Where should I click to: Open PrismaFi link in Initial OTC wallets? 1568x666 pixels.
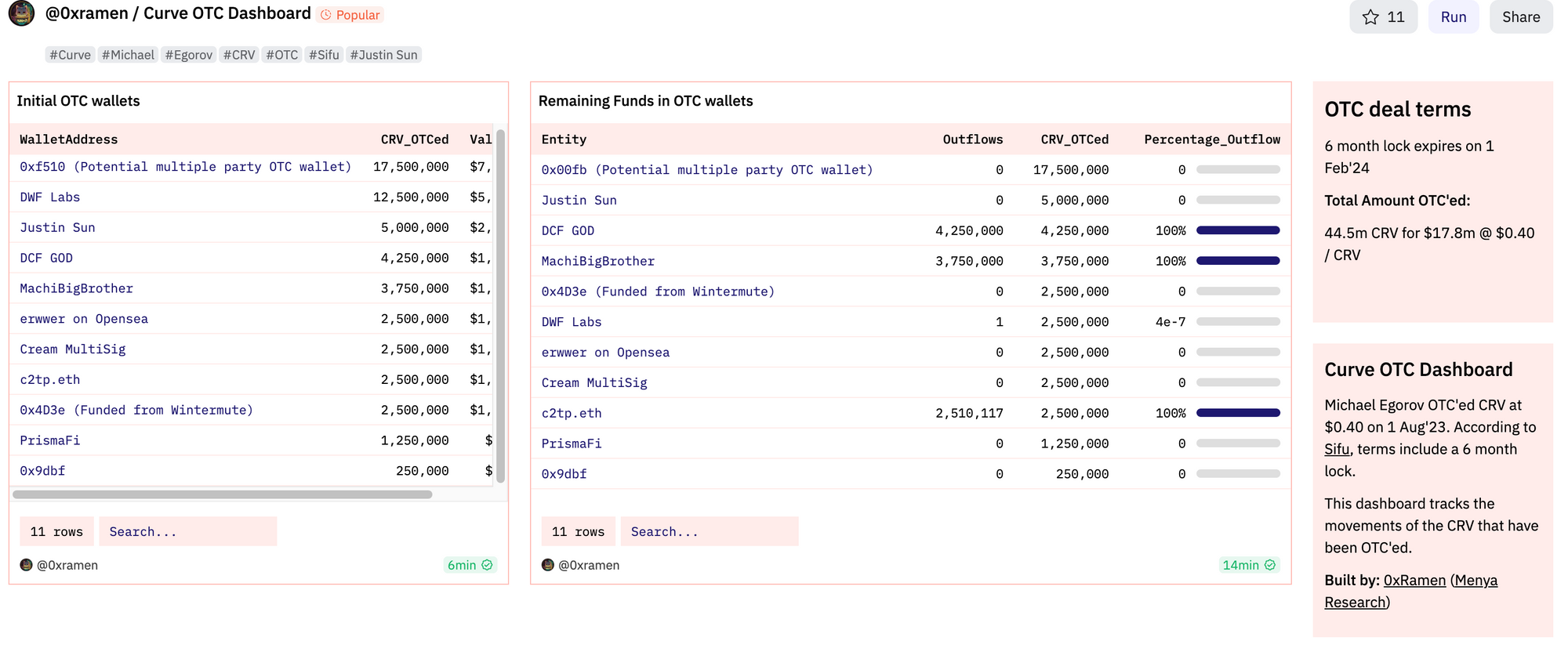pos(50,441)
